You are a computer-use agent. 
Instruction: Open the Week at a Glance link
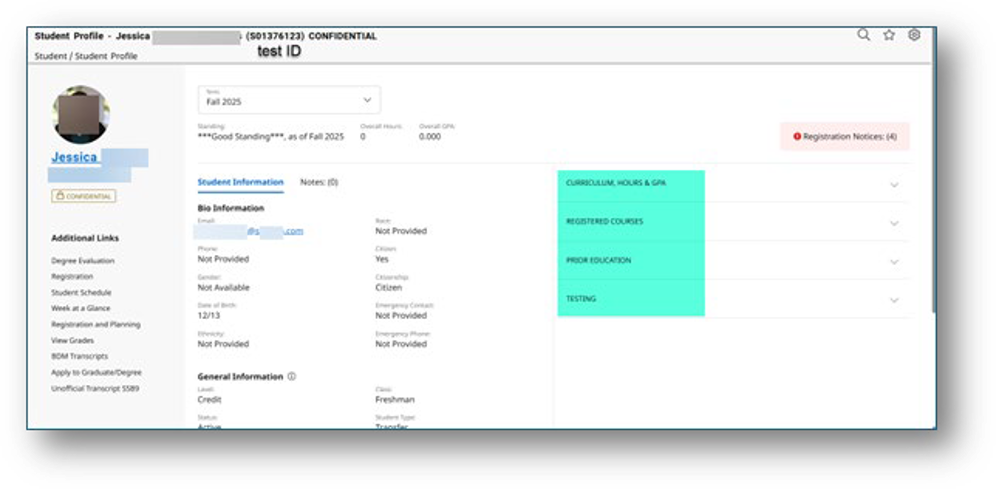pos(80,308)
